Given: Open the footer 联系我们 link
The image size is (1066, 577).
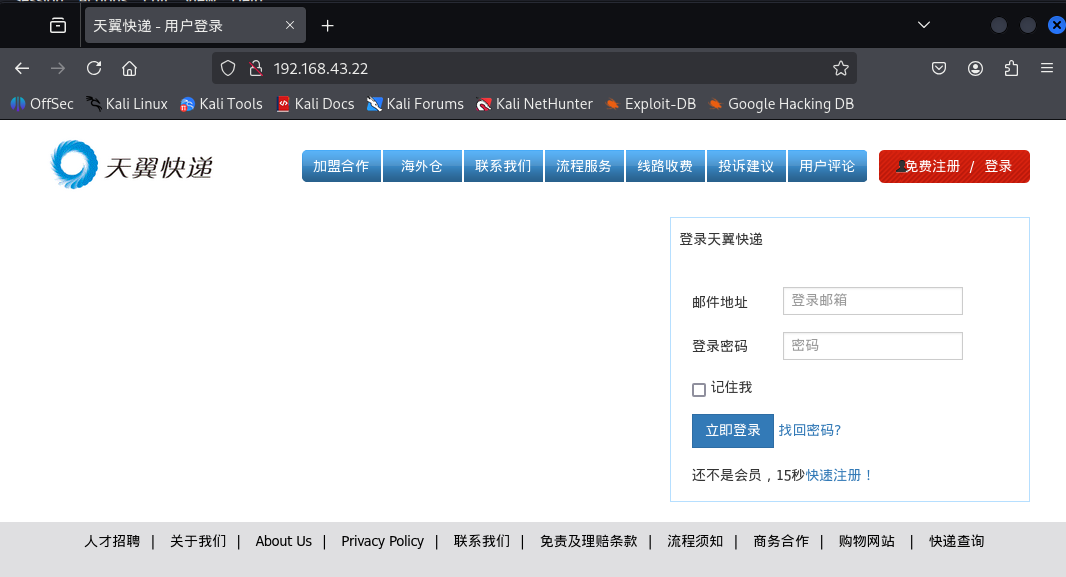Looking at the screenshot, I should click(481, 541).
